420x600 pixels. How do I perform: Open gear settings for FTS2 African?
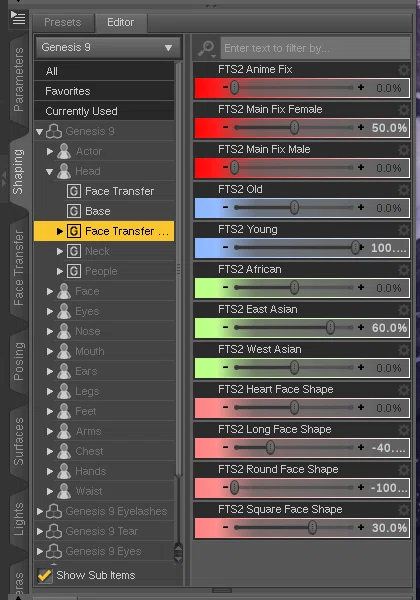pos(403,270)
